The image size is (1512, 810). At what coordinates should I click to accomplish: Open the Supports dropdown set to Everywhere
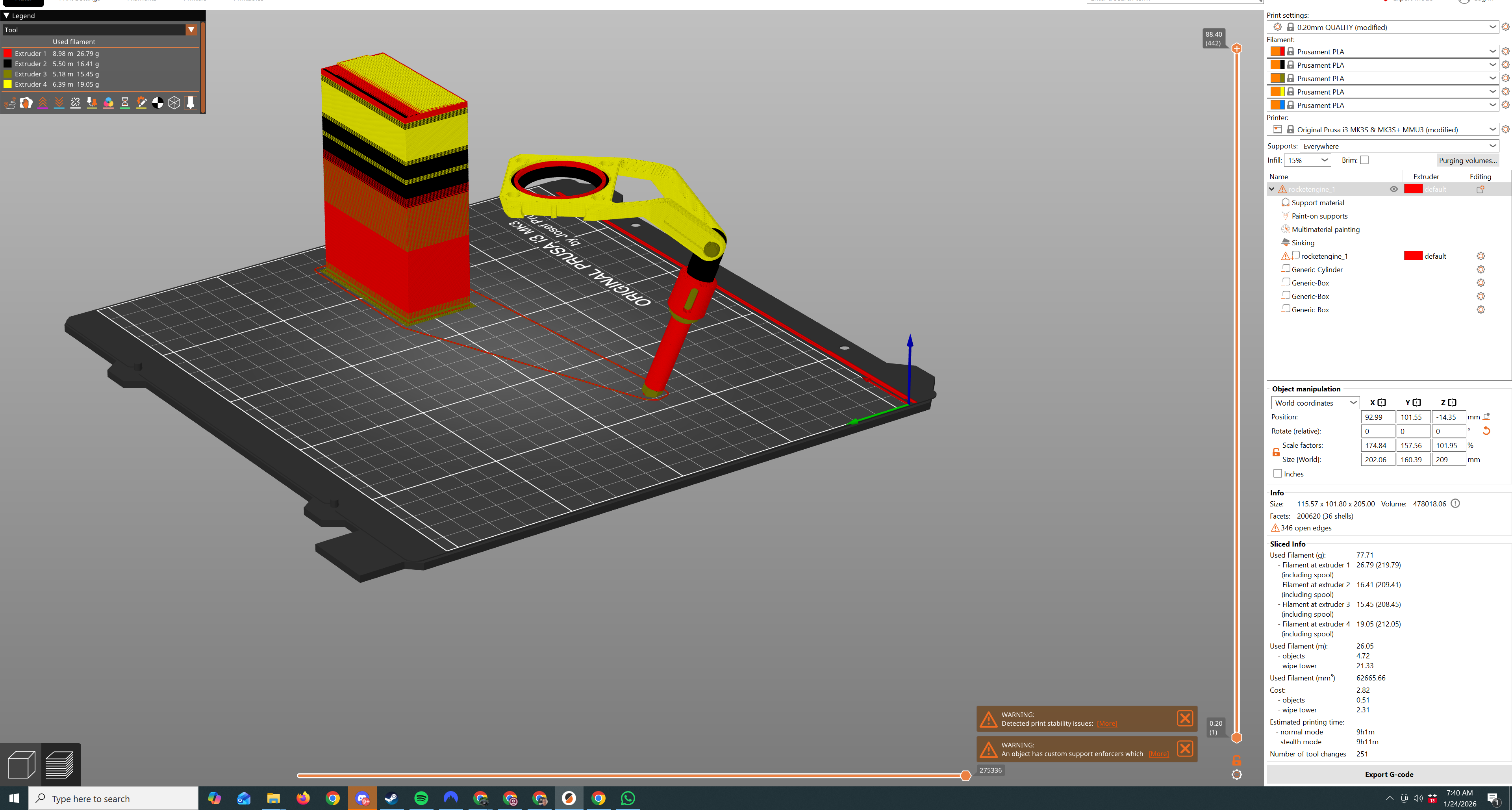pos(1399,146)
